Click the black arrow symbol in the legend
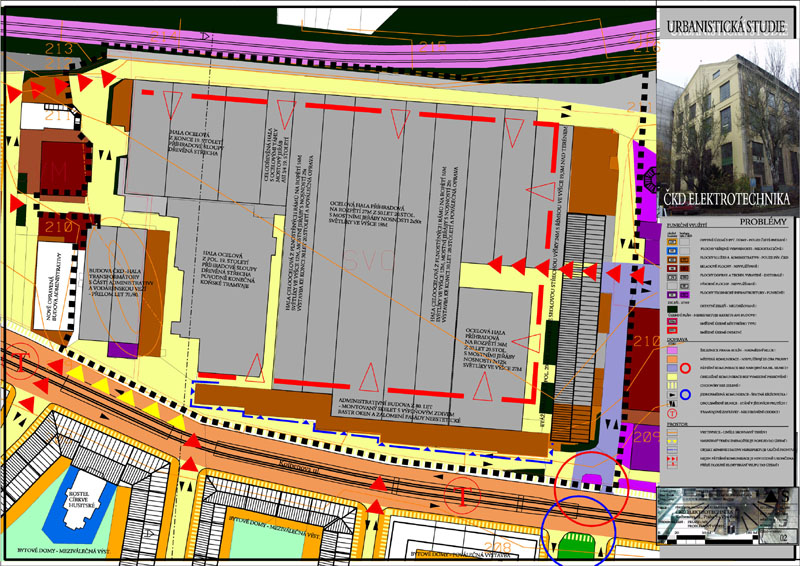The image size is (800, 566). [672, 395]
